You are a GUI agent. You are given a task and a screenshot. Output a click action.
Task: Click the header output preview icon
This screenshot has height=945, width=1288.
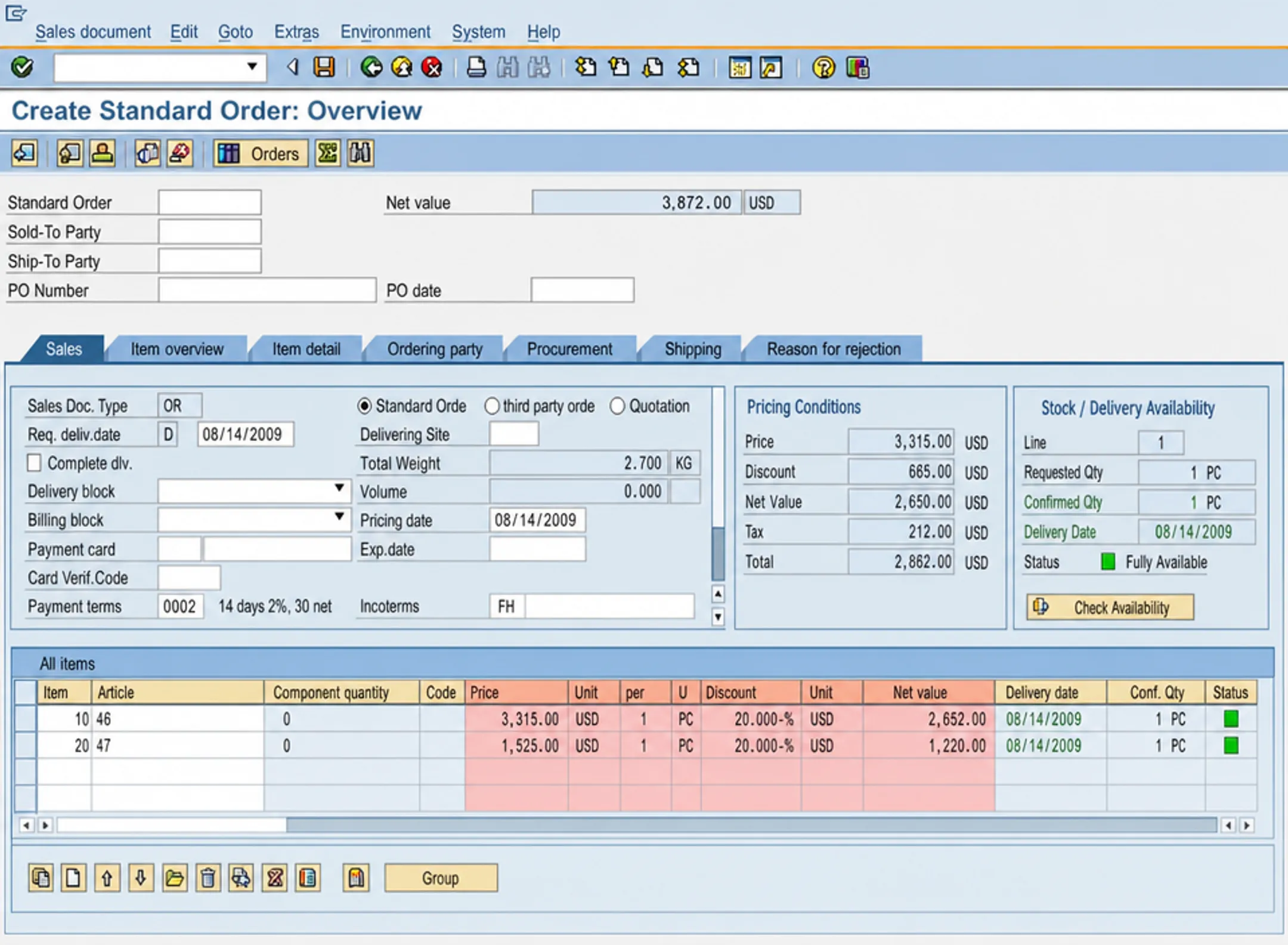click(x=147, y=153)
